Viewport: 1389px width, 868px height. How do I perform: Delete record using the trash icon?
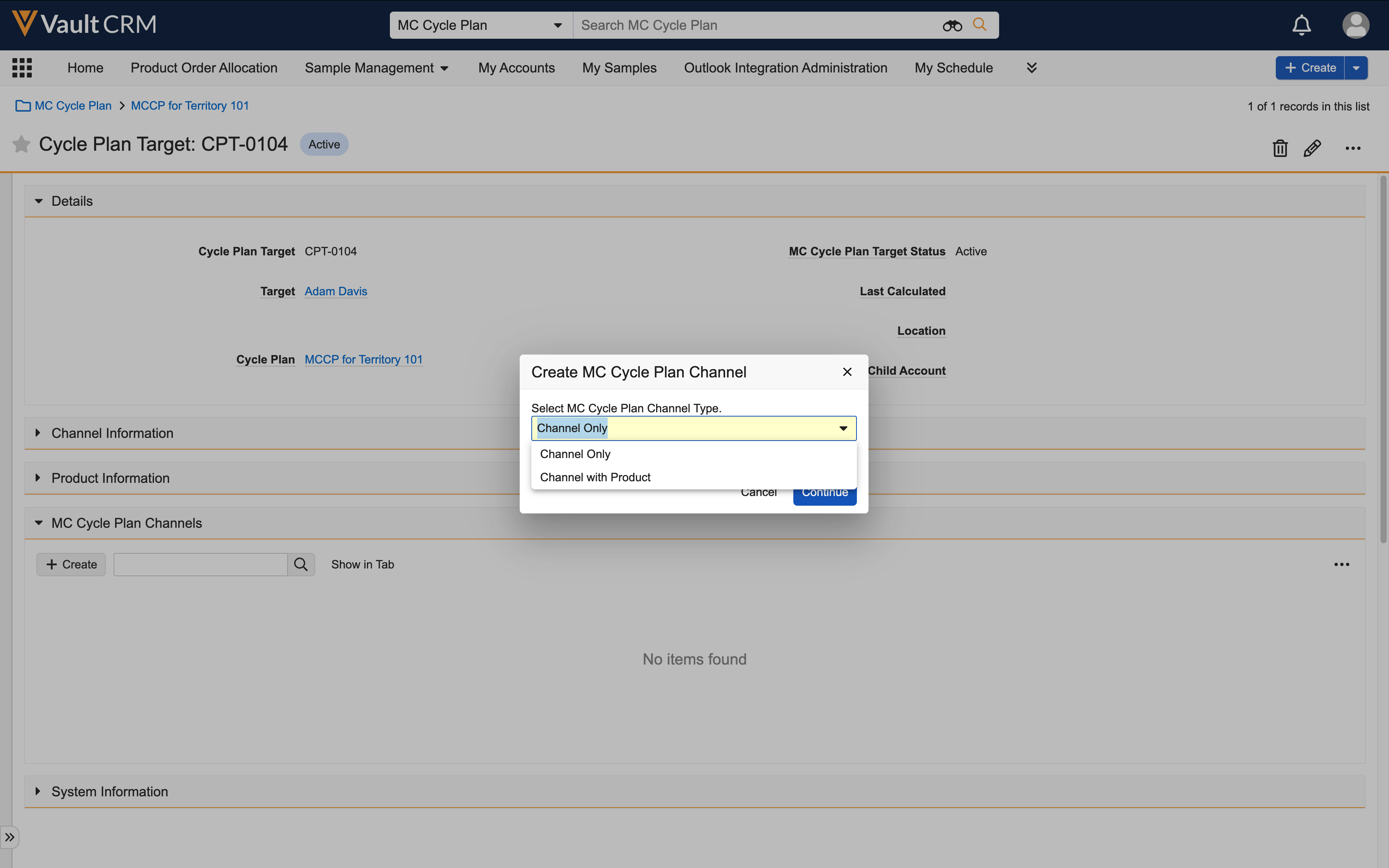pyautogui.click(x=1279, y=148)
